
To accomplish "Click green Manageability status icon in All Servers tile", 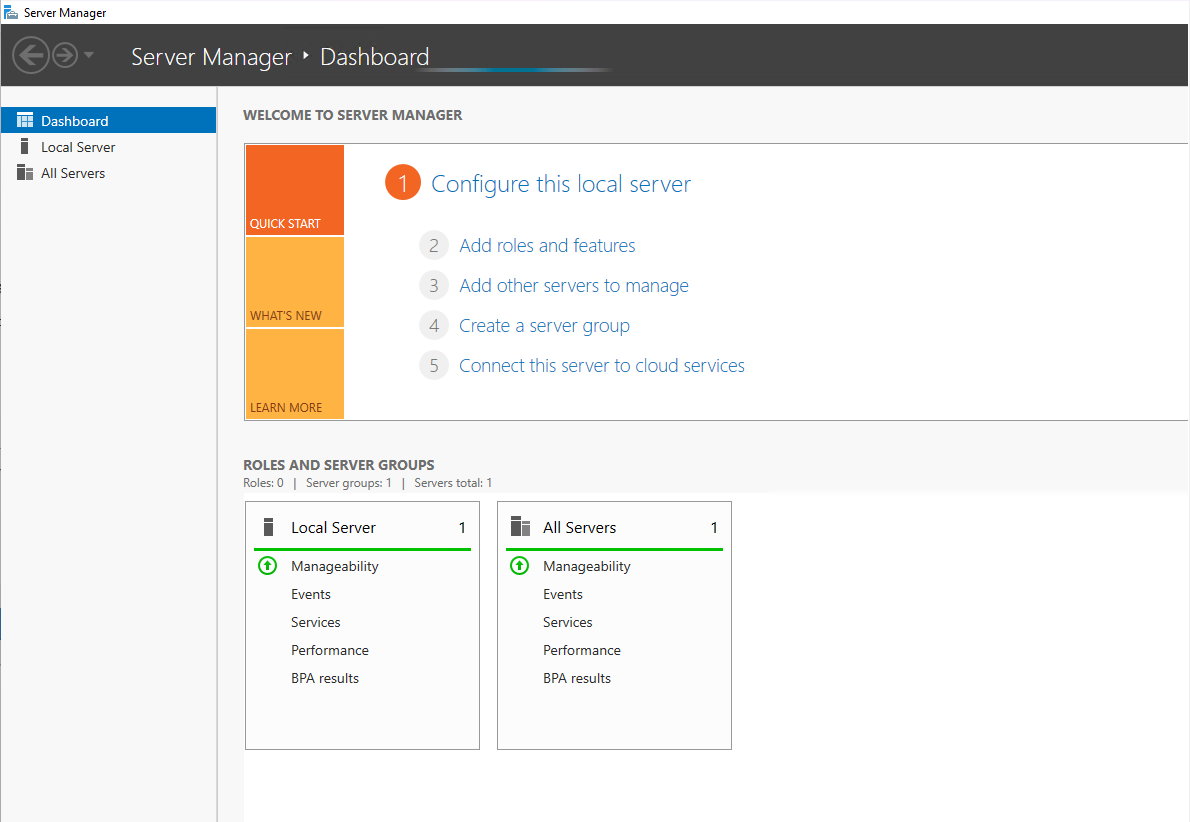I will [520, 565].
